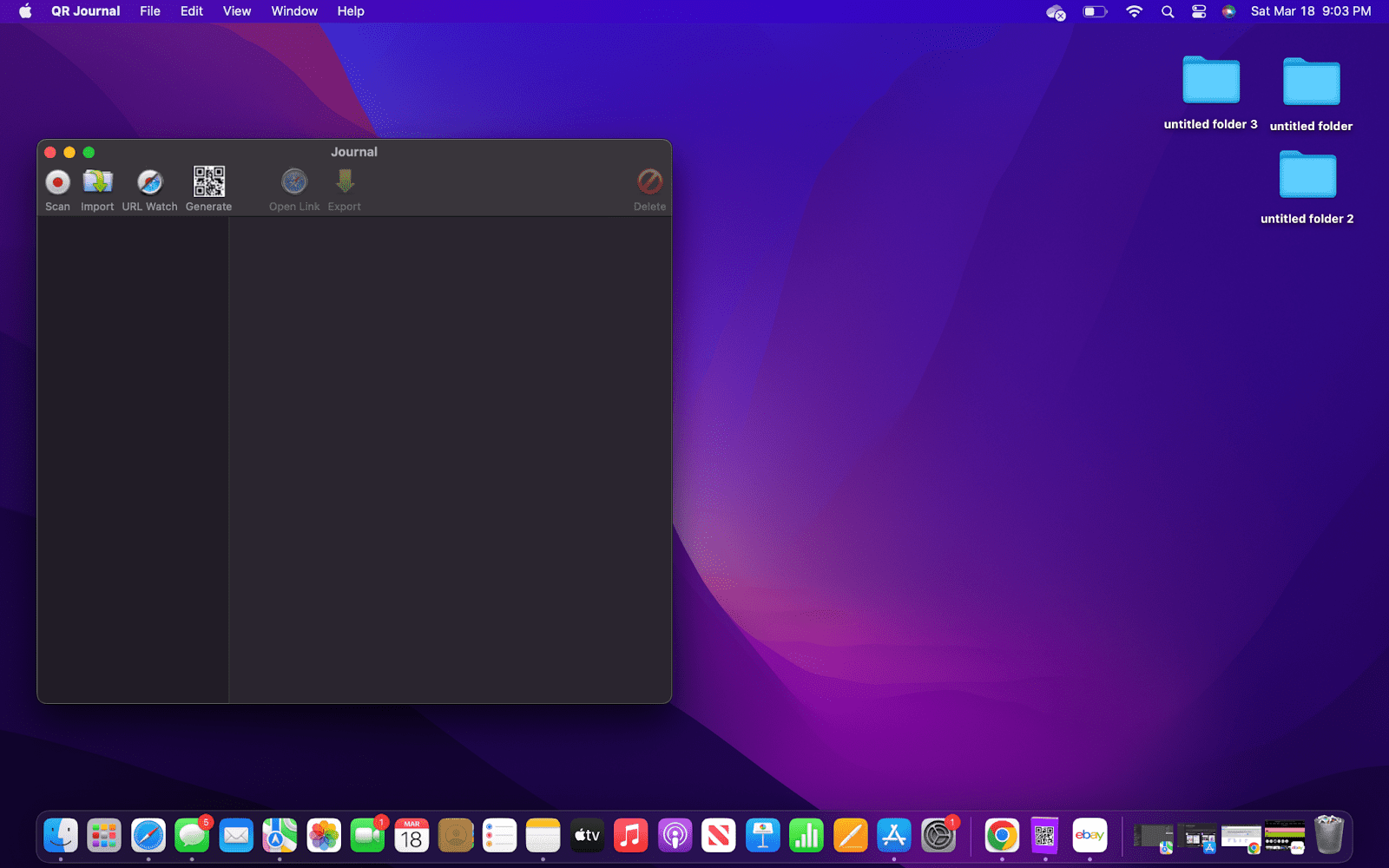Viewport: 1389px width, 868px height.
Task: Minimize the Journal window
Action: coord(69,152)
